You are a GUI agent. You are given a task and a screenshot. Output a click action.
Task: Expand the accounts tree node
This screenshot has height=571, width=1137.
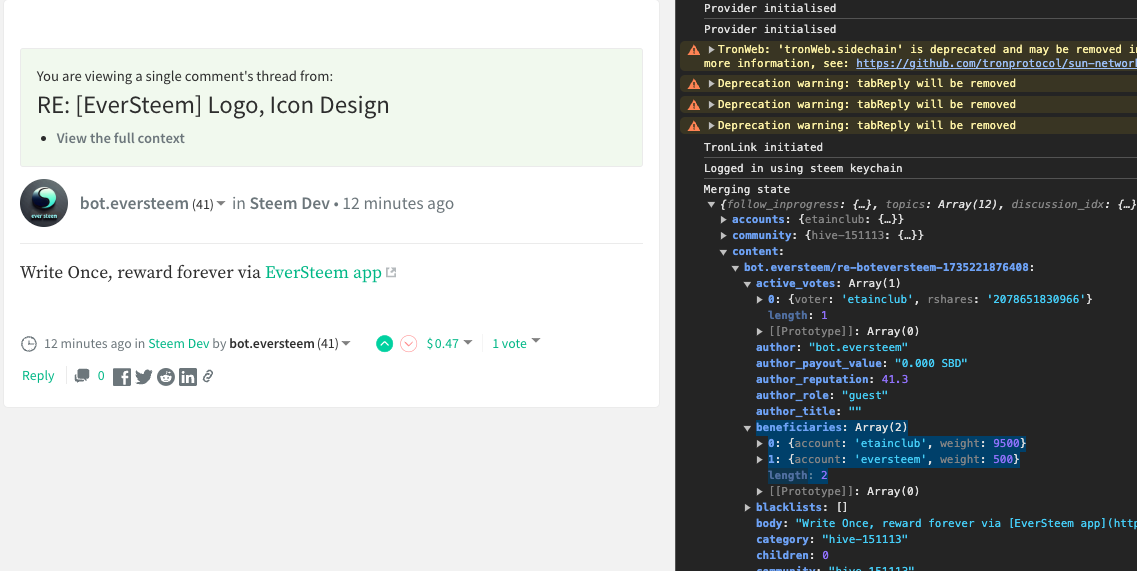(724, 219)
